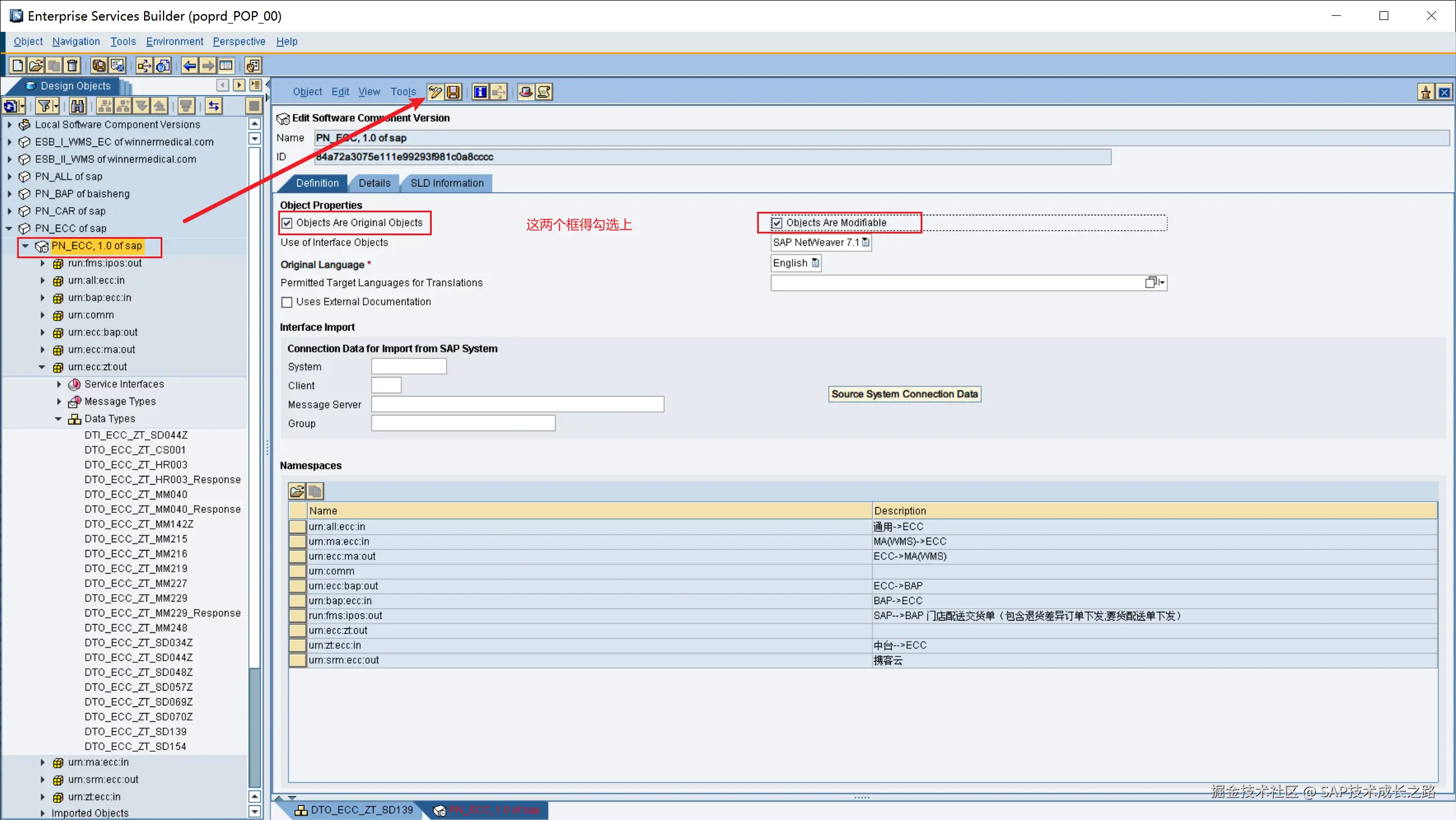Click the open namespaces folder icon
Image resolution: width=1456 pixels, height=820 pixels.
point(297,491)
